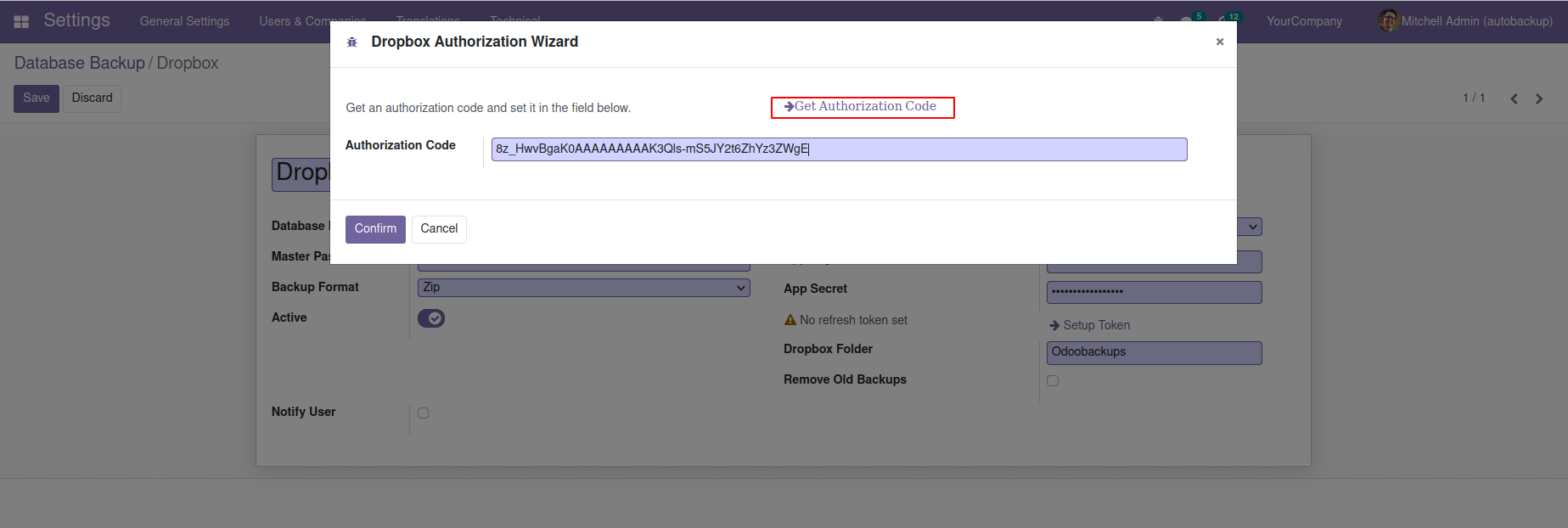Go to previous record with left chevron
Image resolution: width=1568 pixels, height=528 pixels.
point(1514,98)
